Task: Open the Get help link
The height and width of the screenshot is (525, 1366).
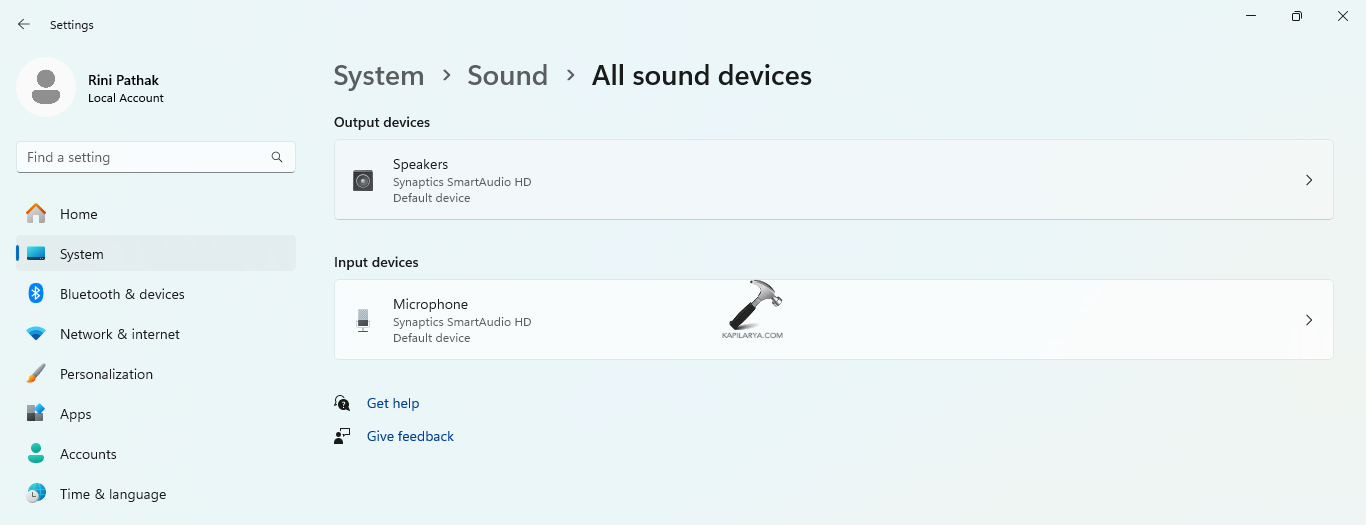Action: (x=393, y=403)
